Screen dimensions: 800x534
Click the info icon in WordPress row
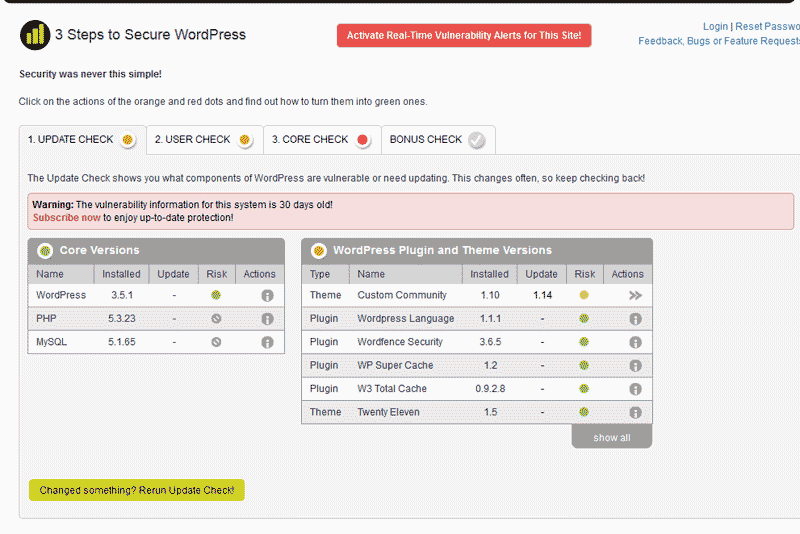click(x=267, y=296)
